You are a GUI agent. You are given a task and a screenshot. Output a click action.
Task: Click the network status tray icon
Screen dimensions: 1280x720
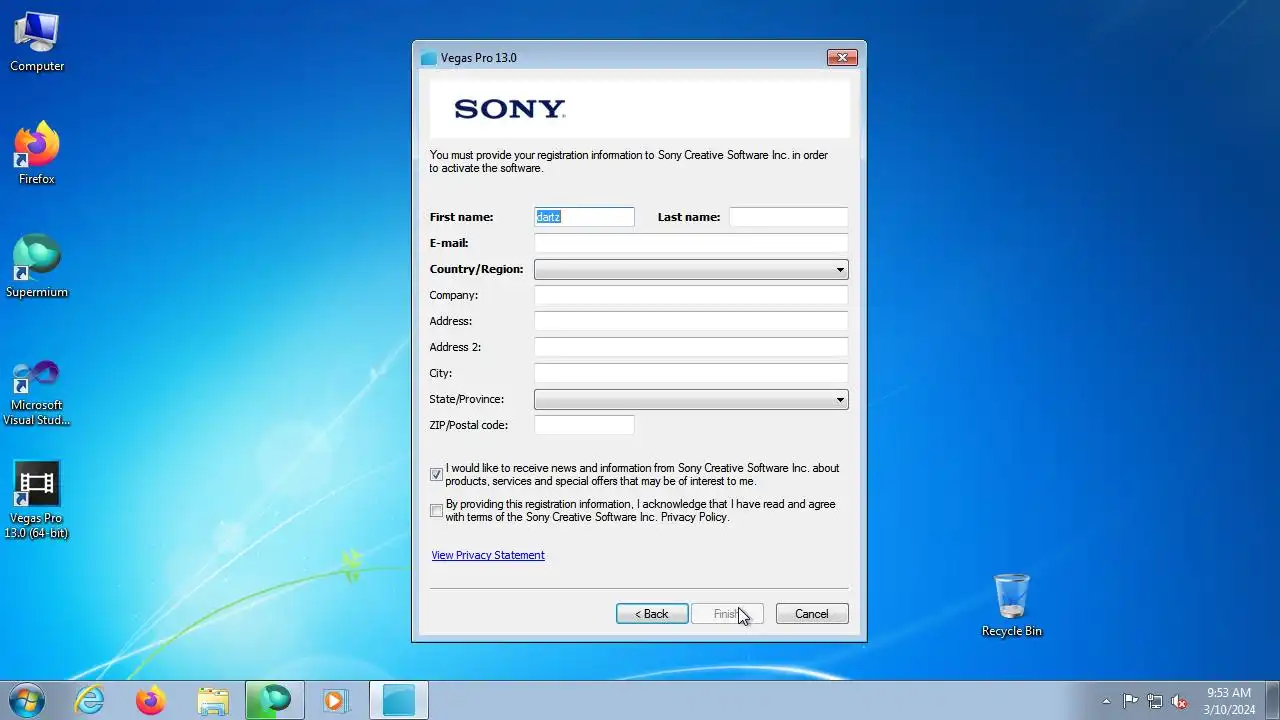pyautogui.click(x=1155, y=701)
